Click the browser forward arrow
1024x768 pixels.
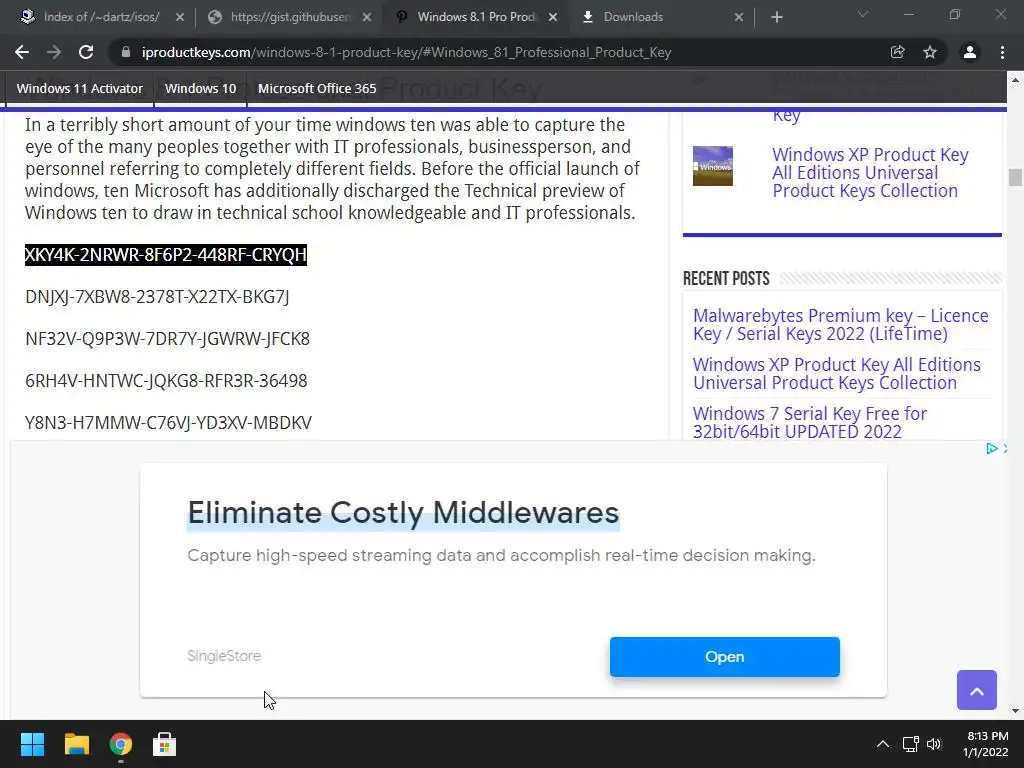54,52
